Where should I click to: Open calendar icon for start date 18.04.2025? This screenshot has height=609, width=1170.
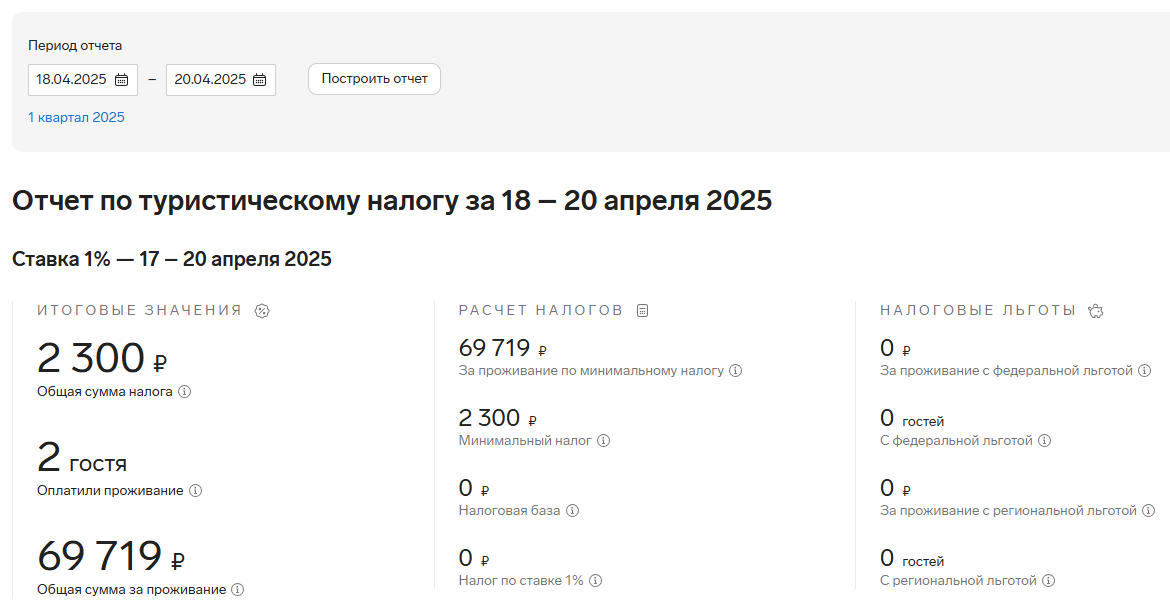click(x=122, y=80)
